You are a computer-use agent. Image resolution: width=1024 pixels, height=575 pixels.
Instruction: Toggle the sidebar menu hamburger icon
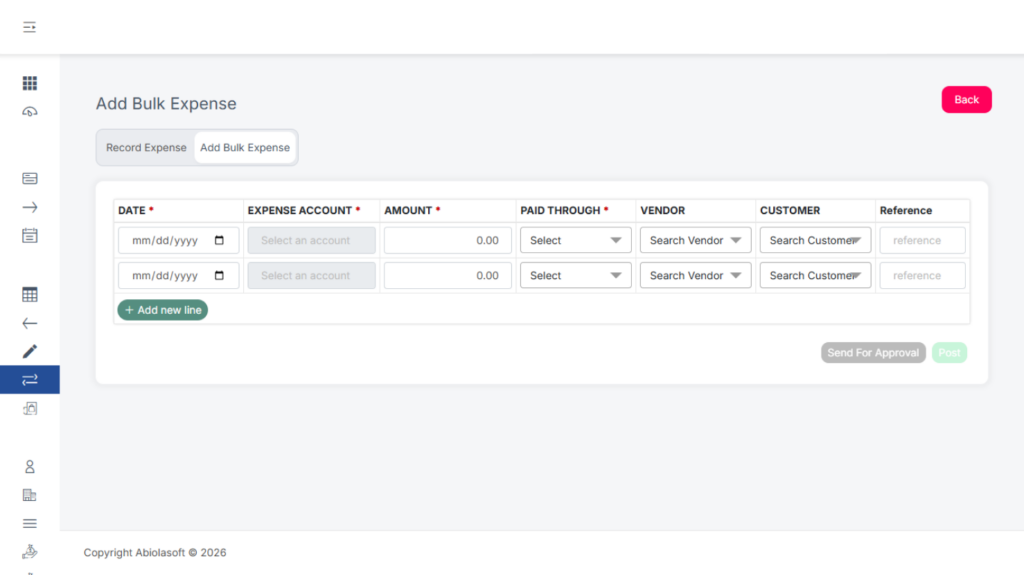point(30,27)
